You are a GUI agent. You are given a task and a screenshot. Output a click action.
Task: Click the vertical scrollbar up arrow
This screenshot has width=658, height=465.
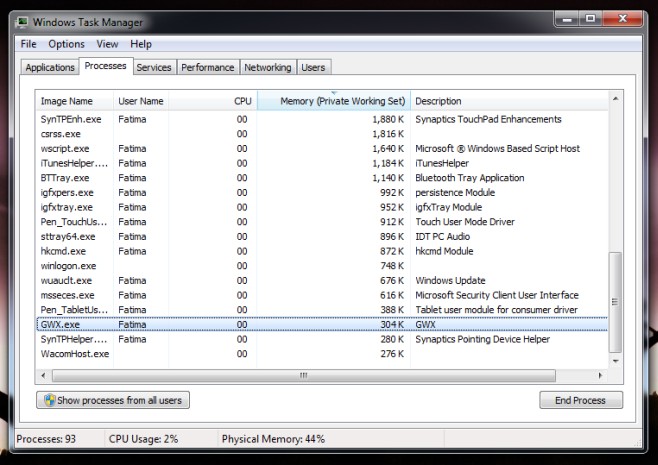click(x=615, y=99)
